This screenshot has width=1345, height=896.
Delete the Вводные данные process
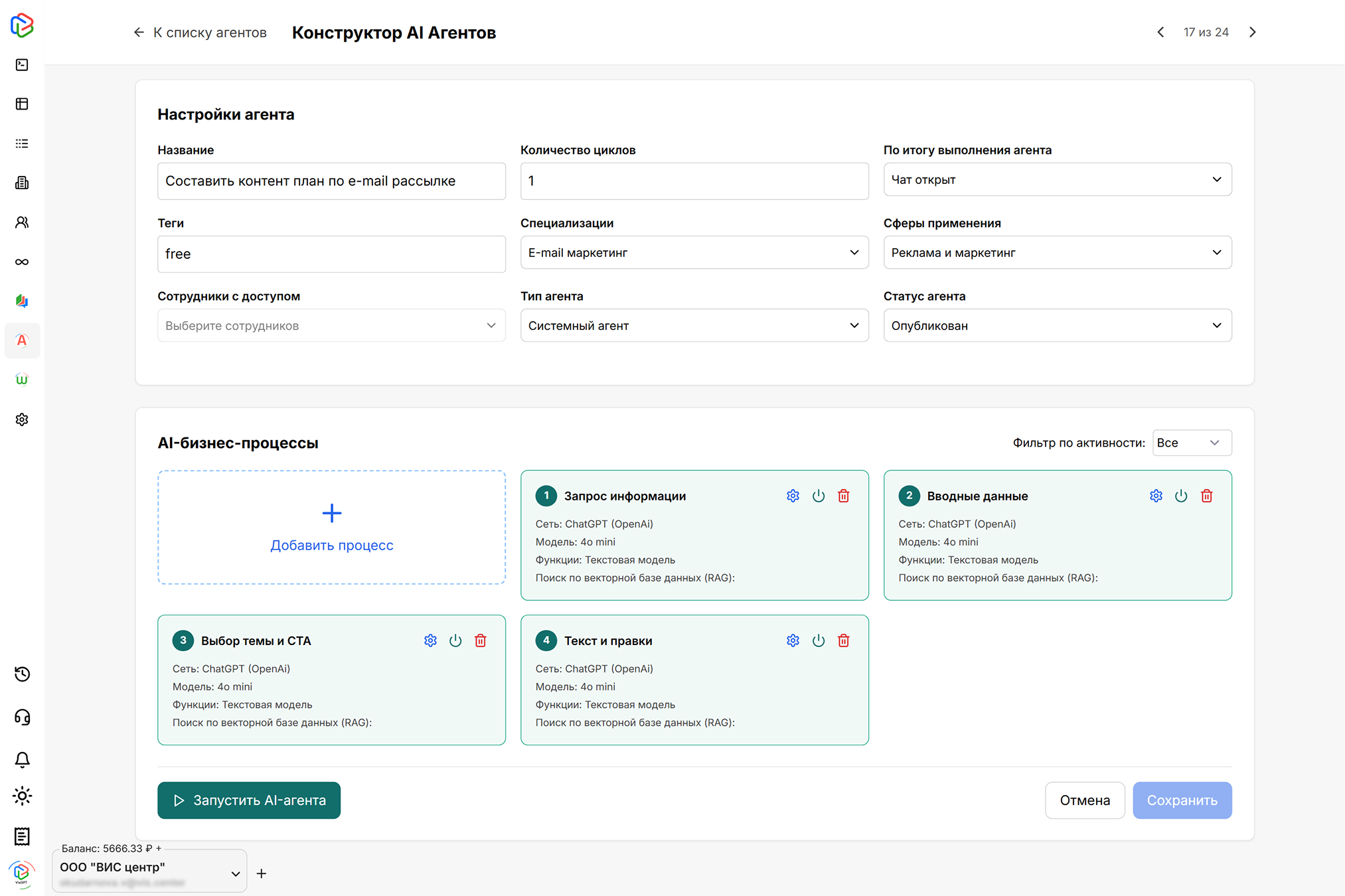pos(1206,496)
